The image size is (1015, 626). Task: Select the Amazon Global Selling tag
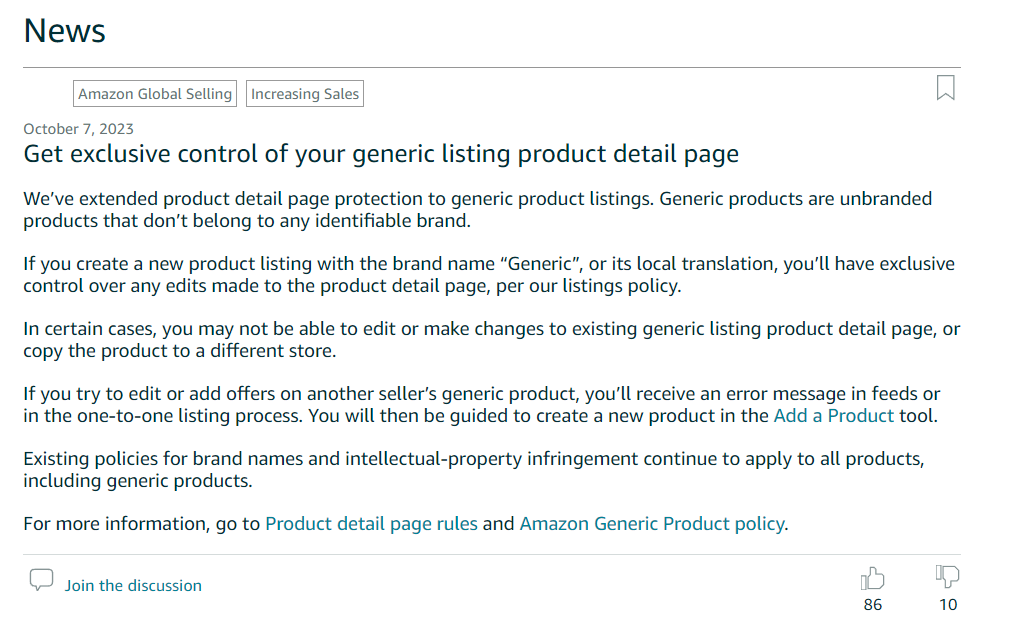click(x=155, y=94)
